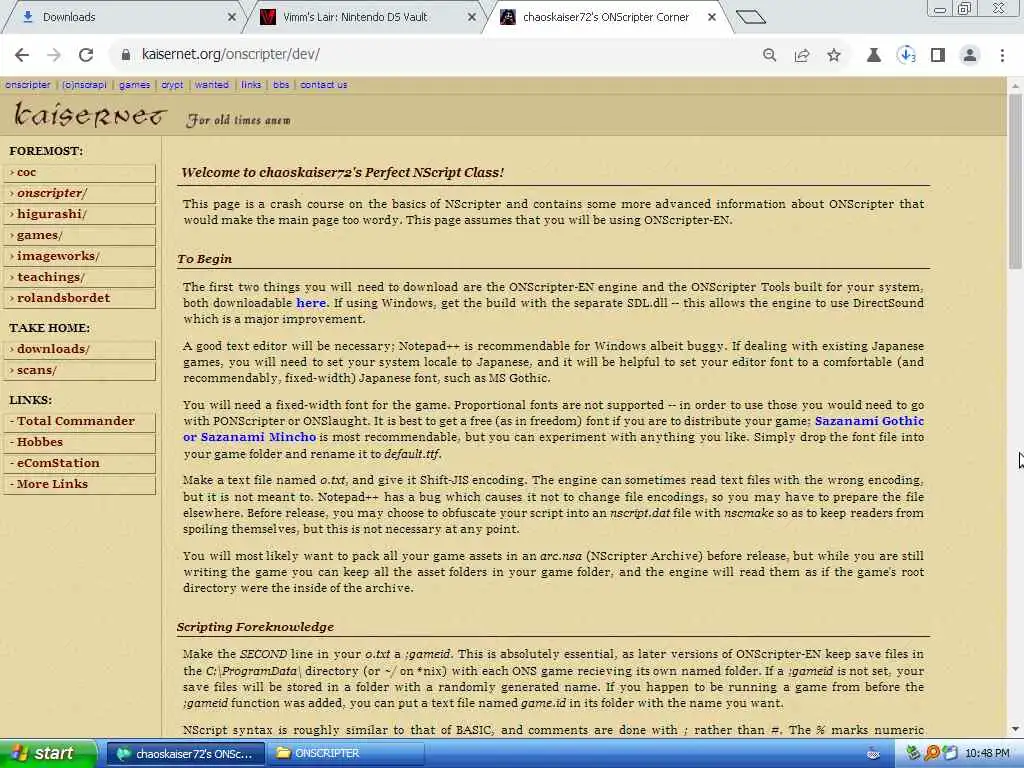This screenshot has height=768, width=1024.
Task: Open the More Links sidebar entry
Action: point(80,484)
